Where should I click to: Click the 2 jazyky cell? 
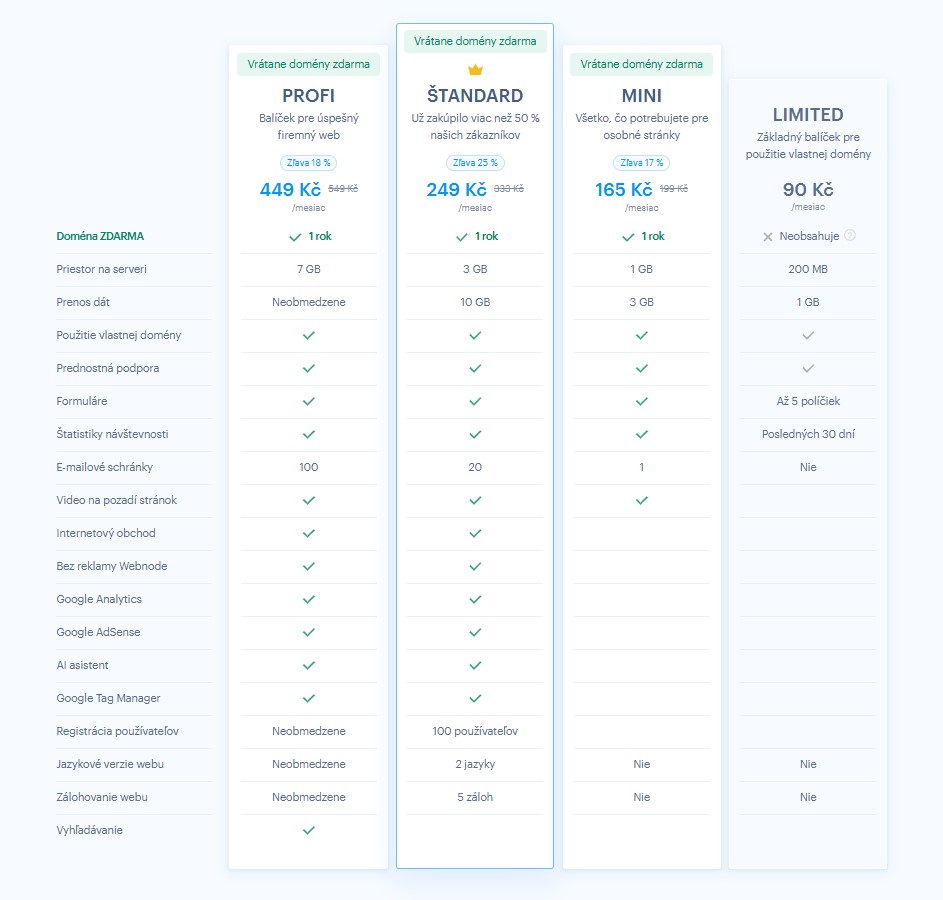tap(475, 764)
